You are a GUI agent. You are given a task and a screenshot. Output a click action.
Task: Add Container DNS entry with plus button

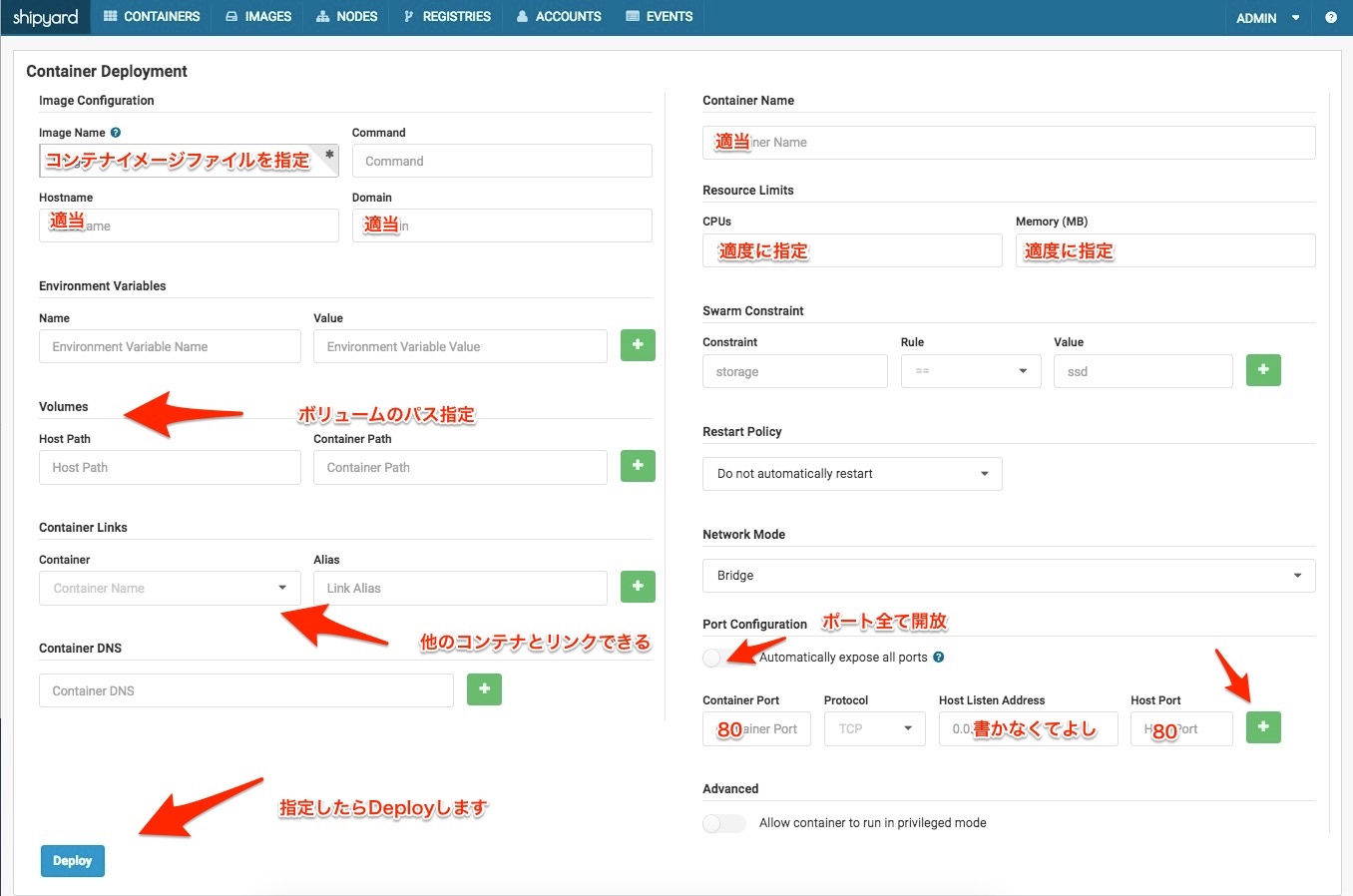click(484, 689)
